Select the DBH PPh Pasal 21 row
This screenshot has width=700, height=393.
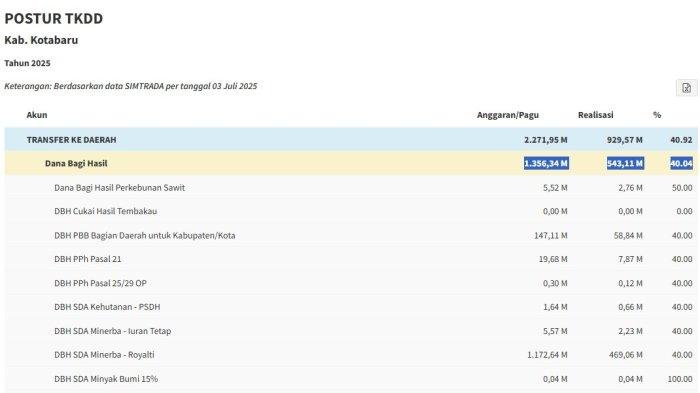351,259
